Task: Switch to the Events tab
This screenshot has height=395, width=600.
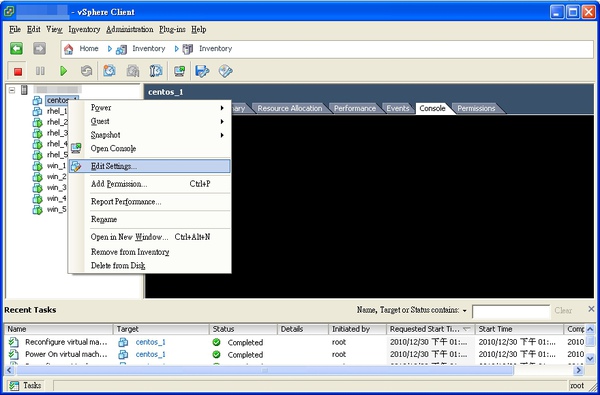Action: tap(398, 108)
